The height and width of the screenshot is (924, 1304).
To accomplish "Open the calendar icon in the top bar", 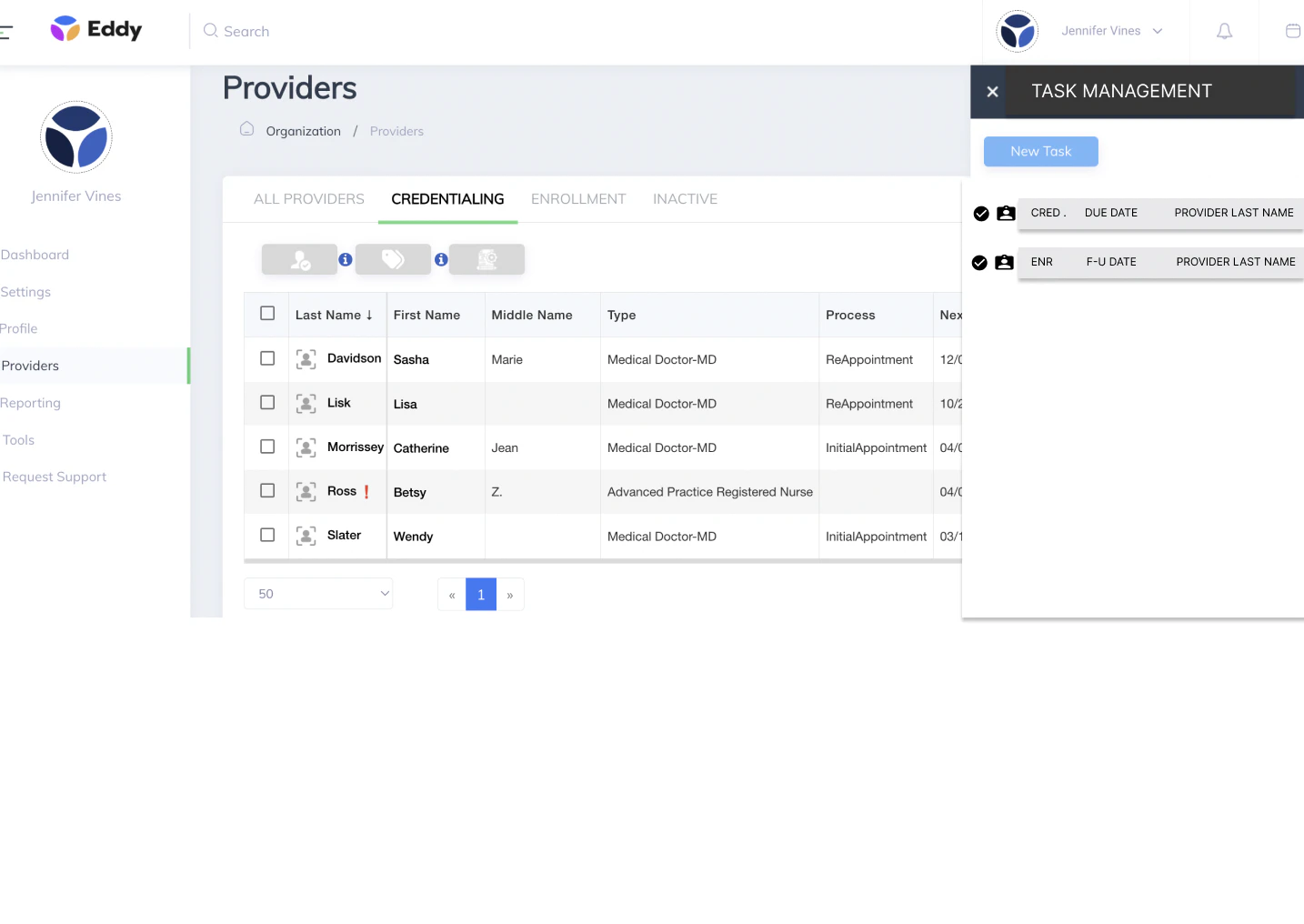I will coord(1292,31).
